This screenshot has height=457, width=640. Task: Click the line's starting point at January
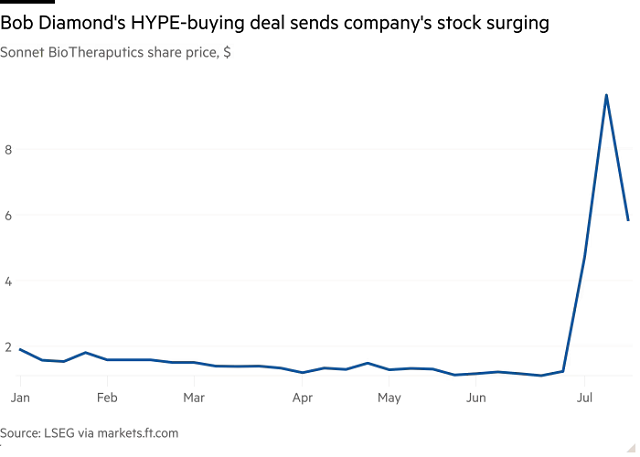20,350
